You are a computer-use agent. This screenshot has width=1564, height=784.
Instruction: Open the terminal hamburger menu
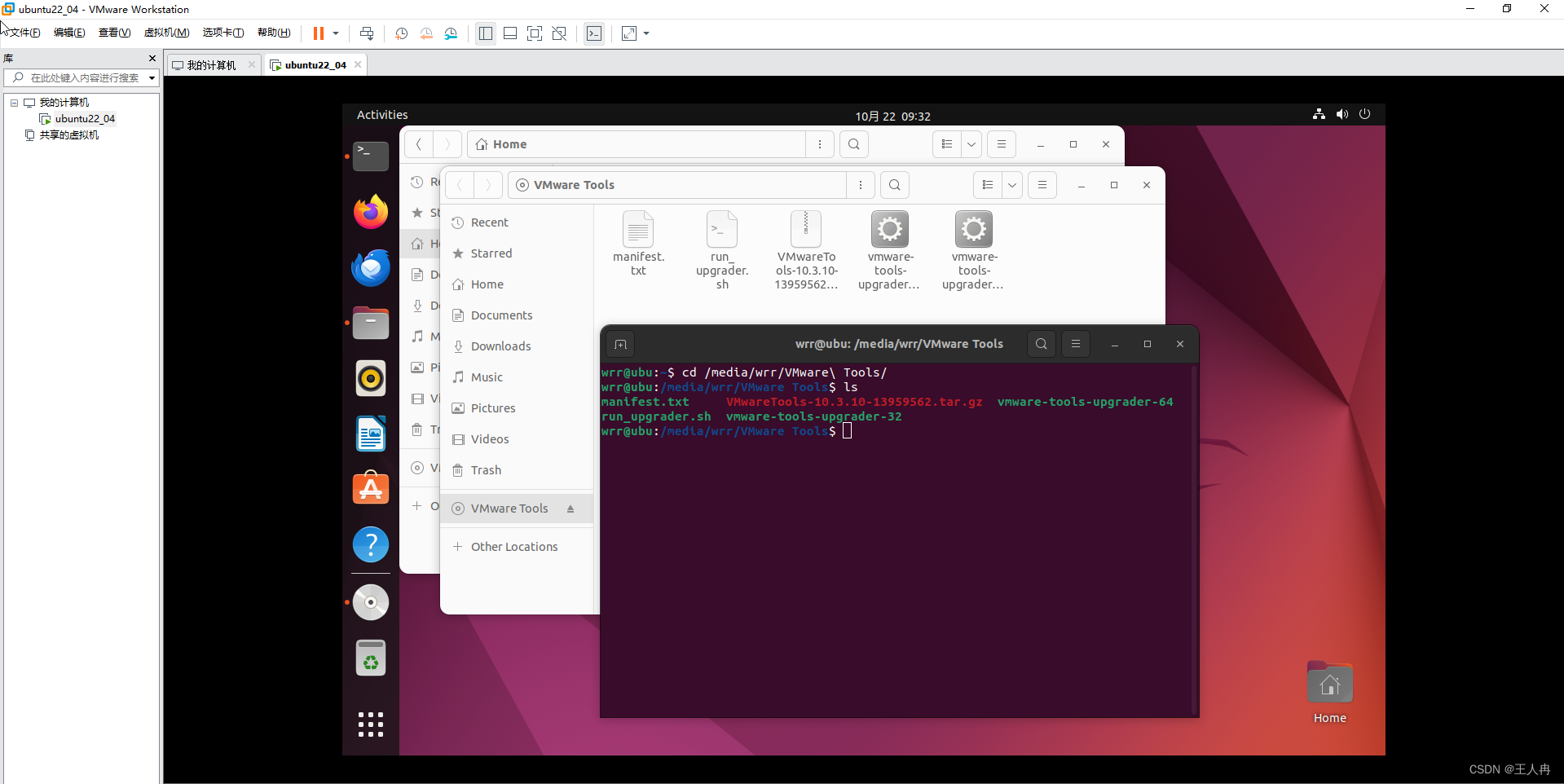pyautogui.click(x=1075, y=344)
